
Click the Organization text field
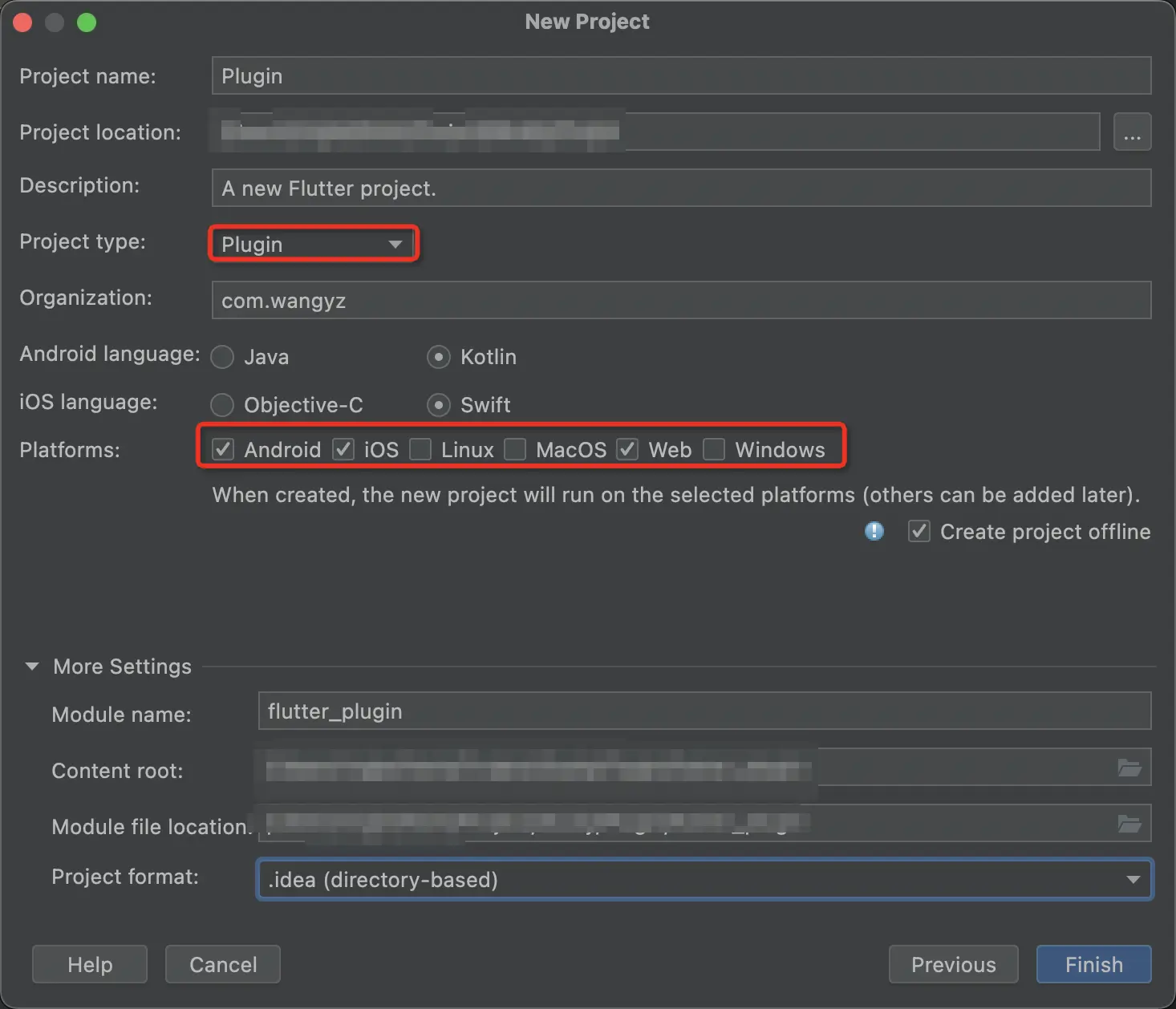point(681,301)
